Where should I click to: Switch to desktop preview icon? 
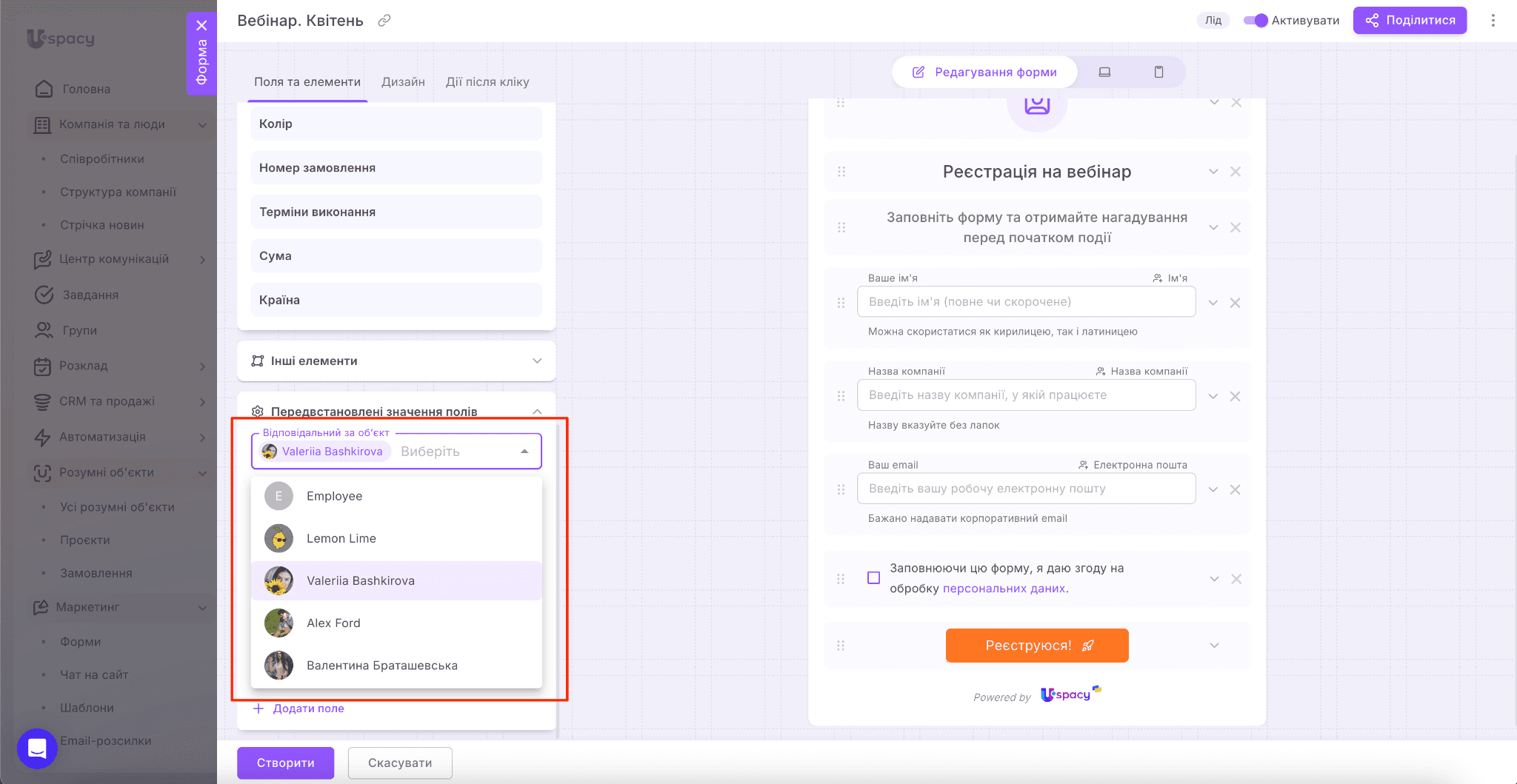coord(1104,72)
